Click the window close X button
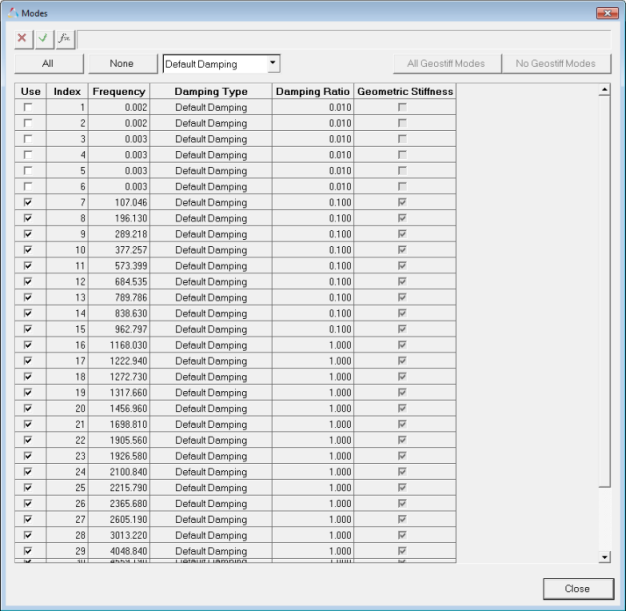 coord(607,13)
